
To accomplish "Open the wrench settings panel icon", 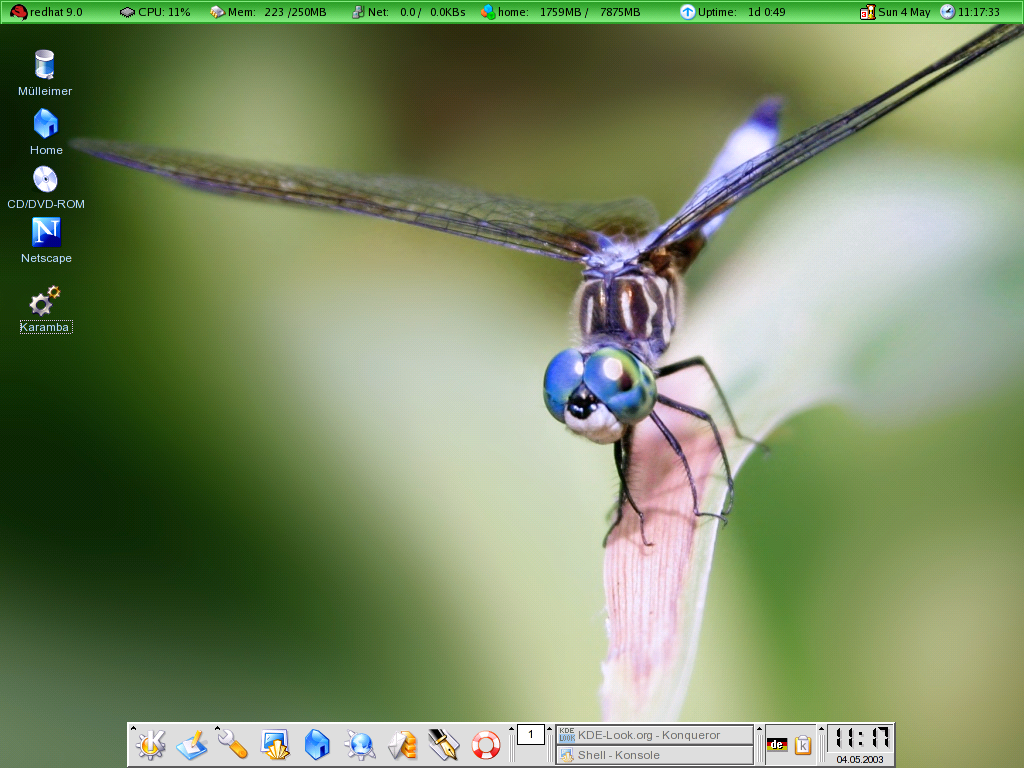I will pos(232,745).
